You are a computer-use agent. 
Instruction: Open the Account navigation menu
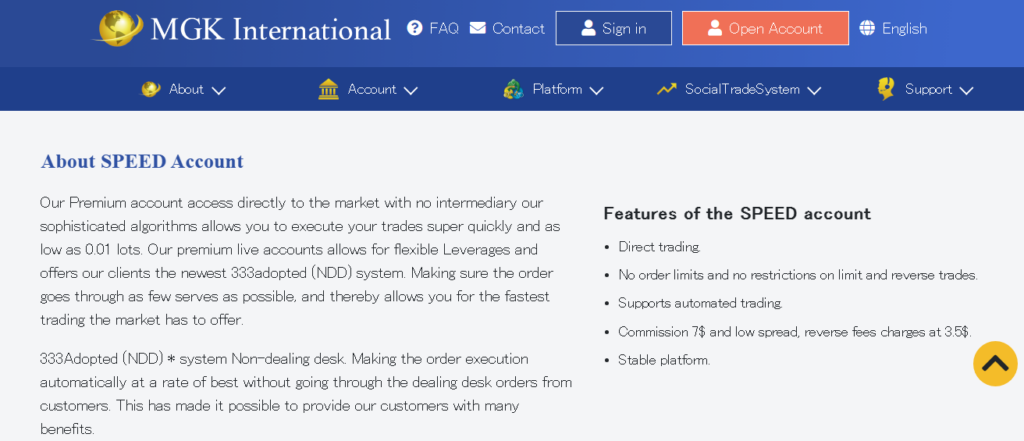(x=368, y=89)
